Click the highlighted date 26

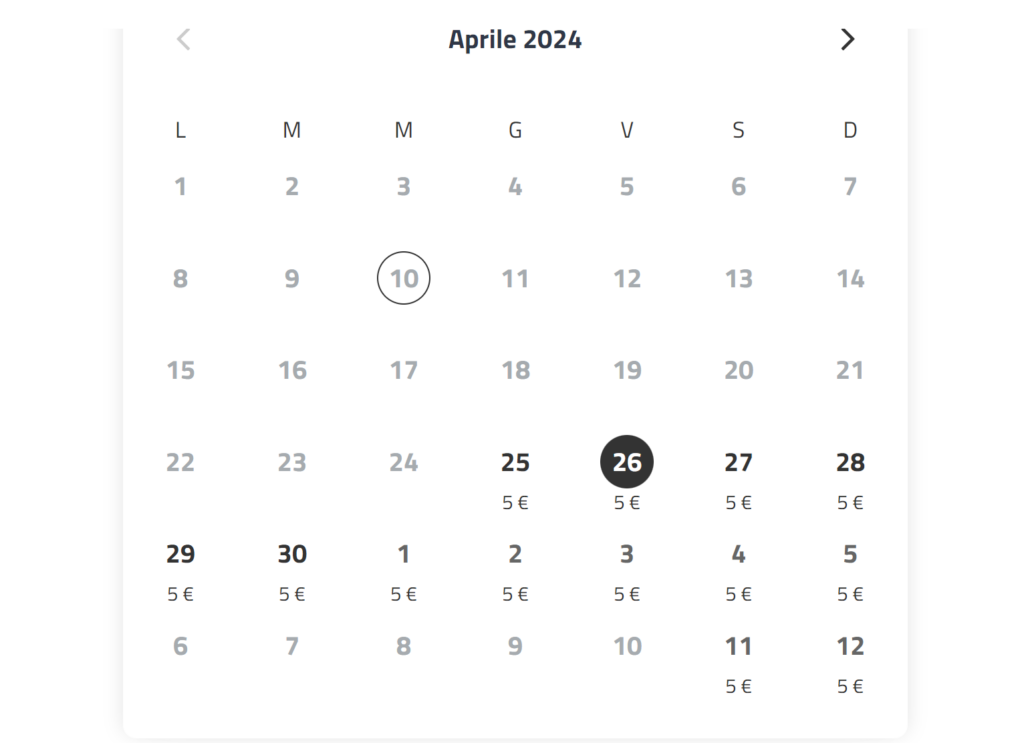pyautogui.click(x=627, y=463)
